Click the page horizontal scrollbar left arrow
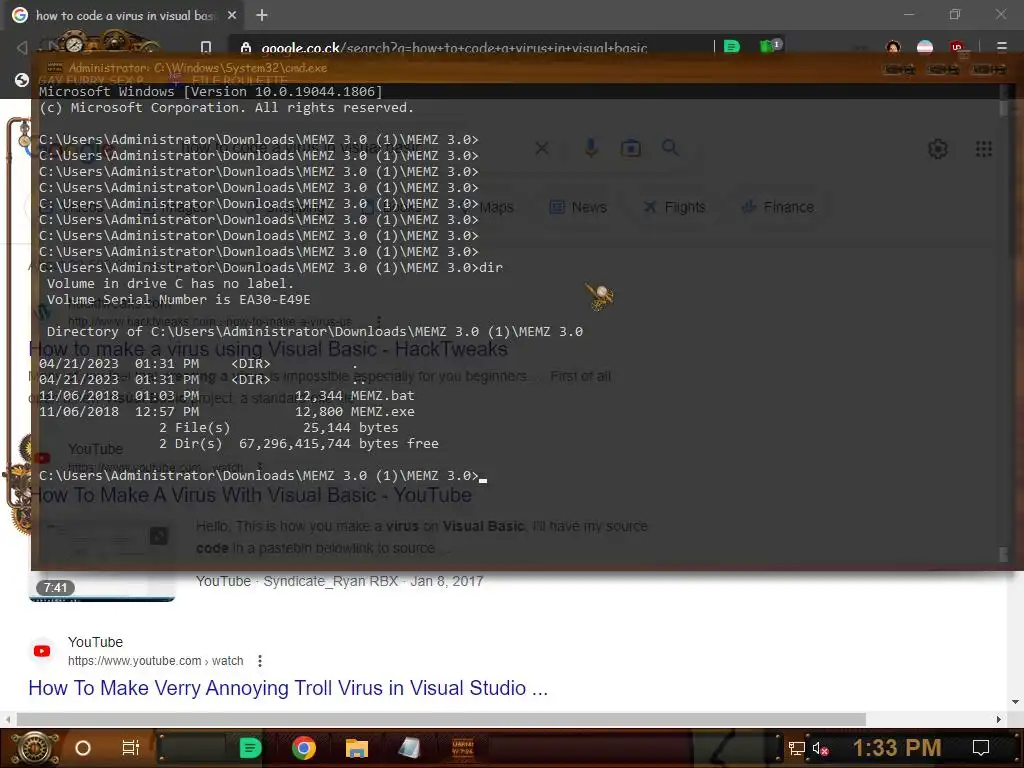Viewport: 1024px width, 768px height. click(x=8, y=719)
